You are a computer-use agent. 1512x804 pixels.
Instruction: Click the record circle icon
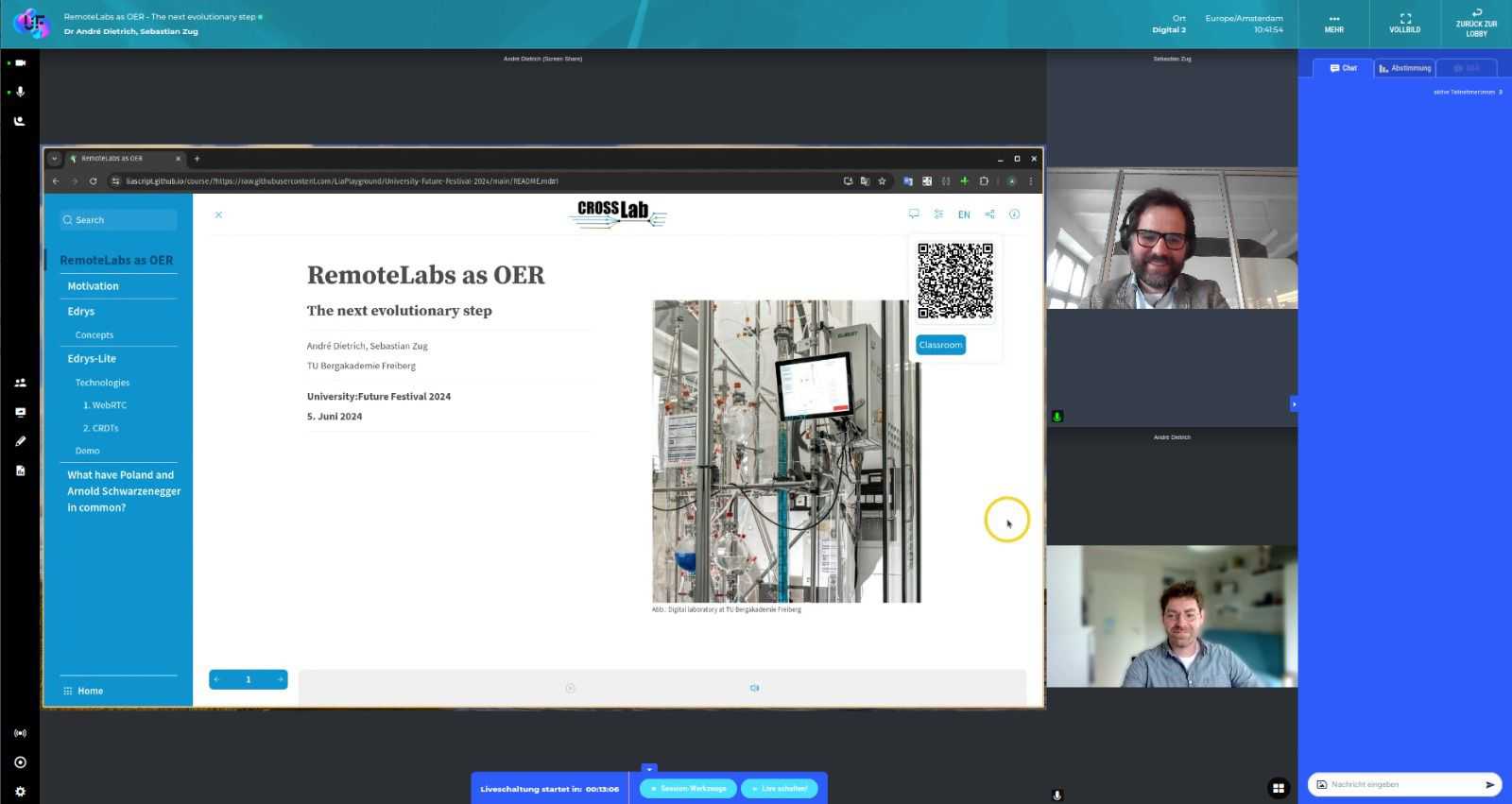coord(20,762)
